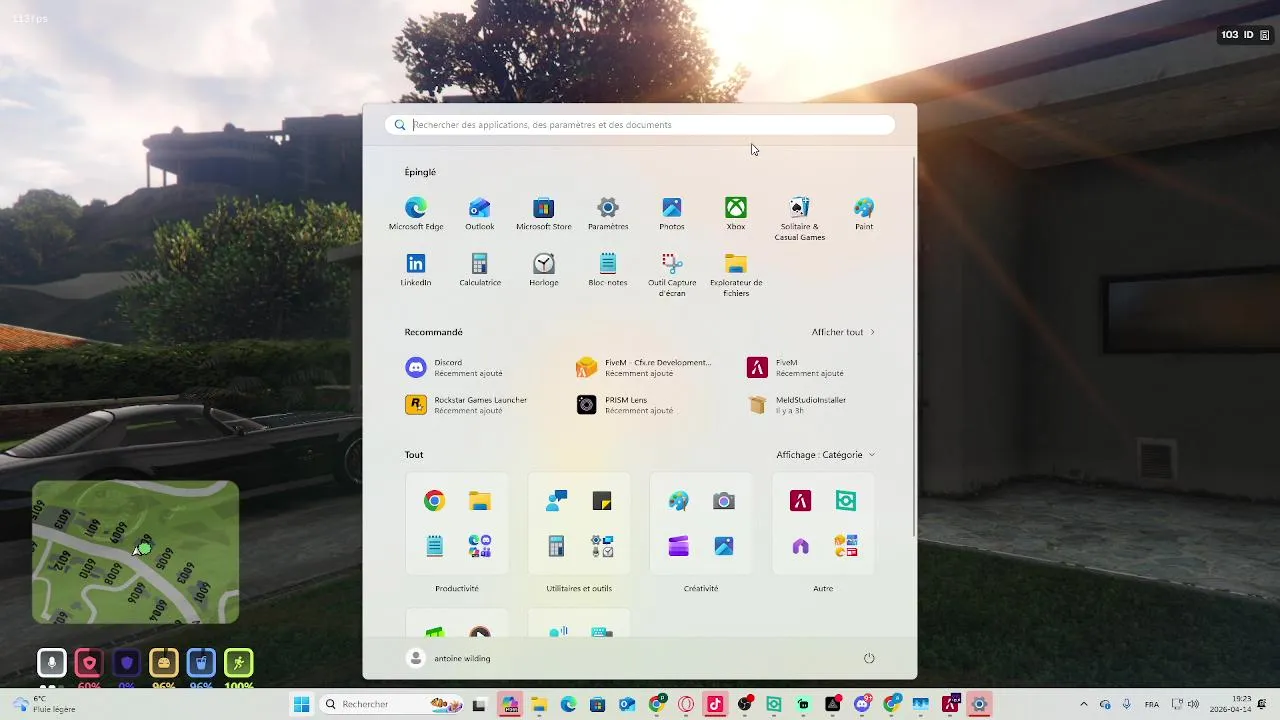The height and width of the screenshot is (720, 1280).
Task: Open pinned Explorateur de fichiers
Action: point(736,274)
